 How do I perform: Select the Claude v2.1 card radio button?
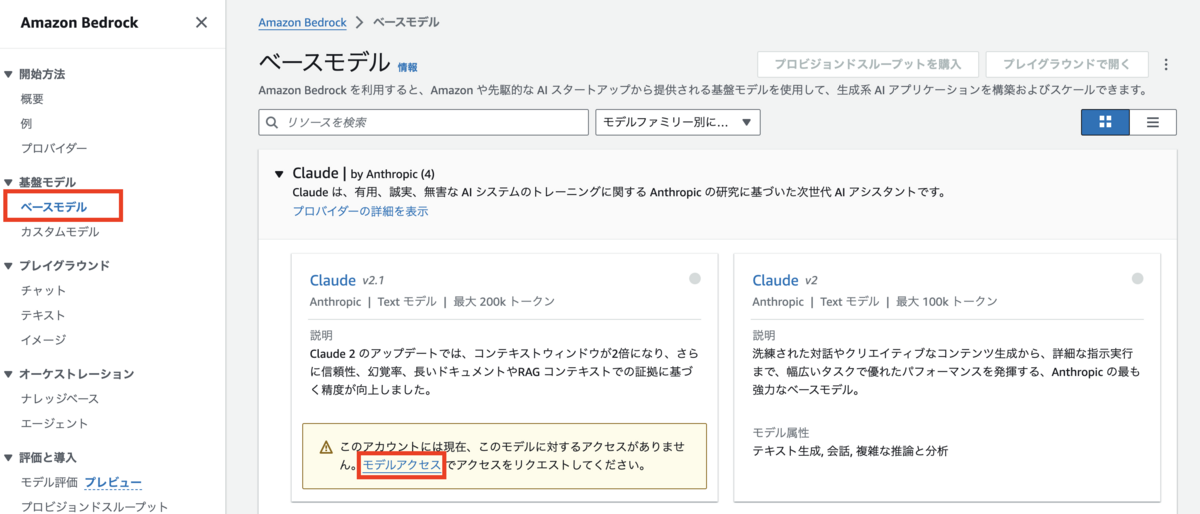[x=695, y=279]
